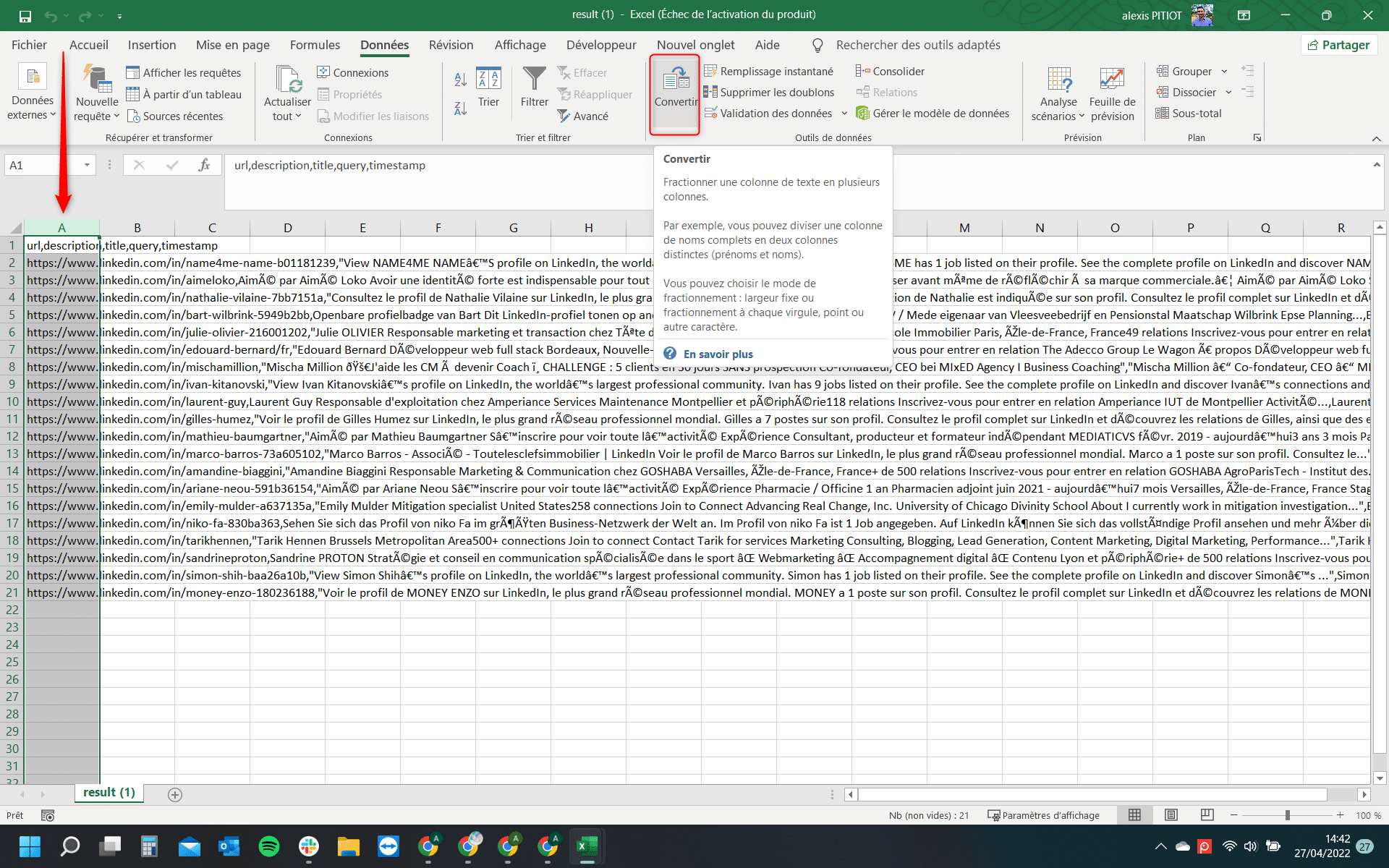Switch to the Développeur tab
This screenshot has width=1389, height=868.
click(x=601, y=45)
